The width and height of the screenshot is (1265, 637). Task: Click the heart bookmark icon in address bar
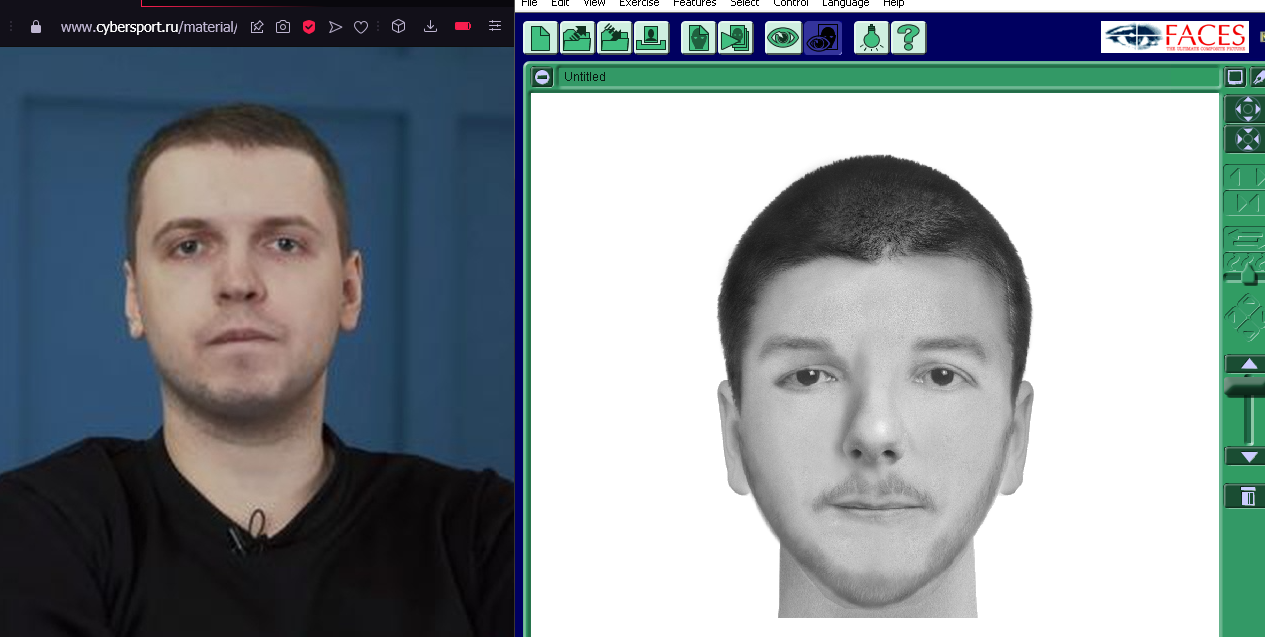tap(361, 27)
